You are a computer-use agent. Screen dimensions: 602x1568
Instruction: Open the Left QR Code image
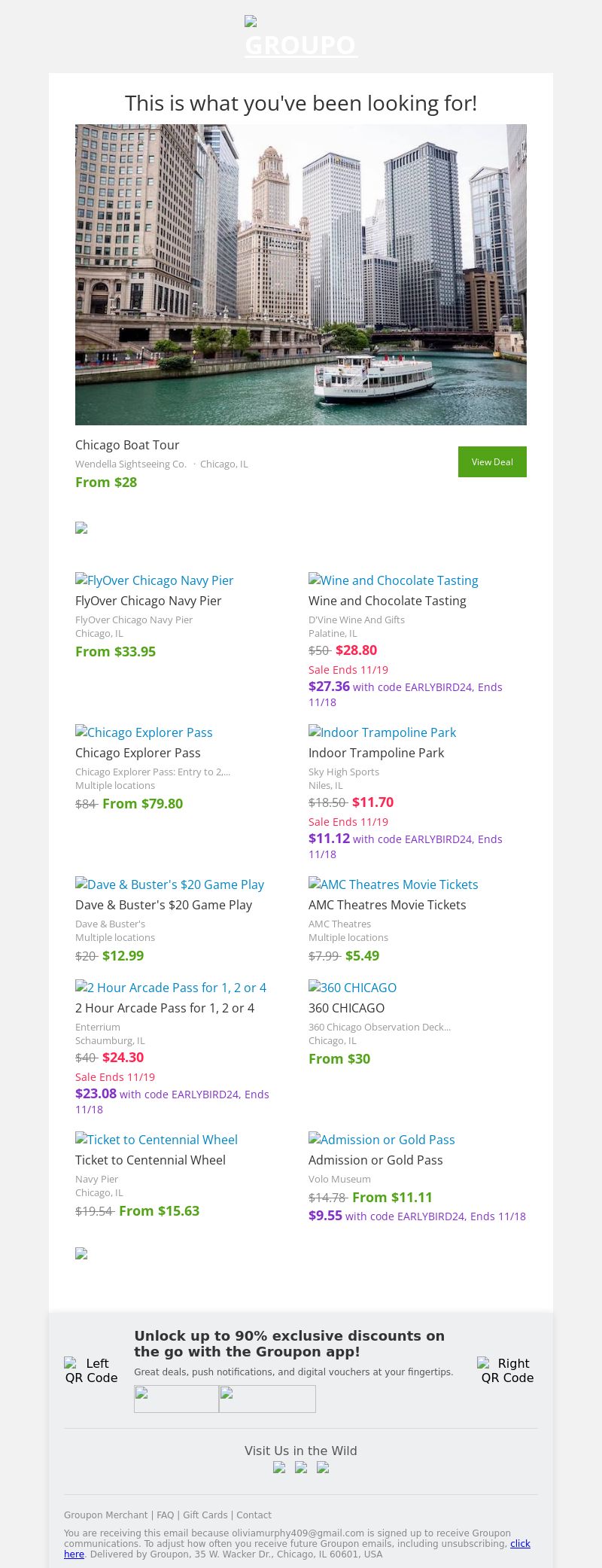91,1370
